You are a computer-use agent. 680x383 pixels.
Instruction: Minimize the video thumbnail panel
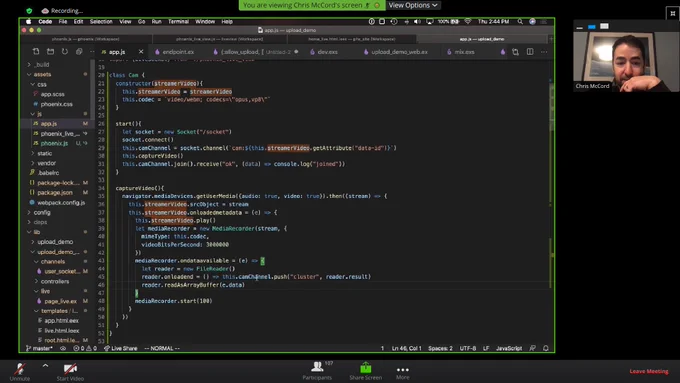point(579,27)
